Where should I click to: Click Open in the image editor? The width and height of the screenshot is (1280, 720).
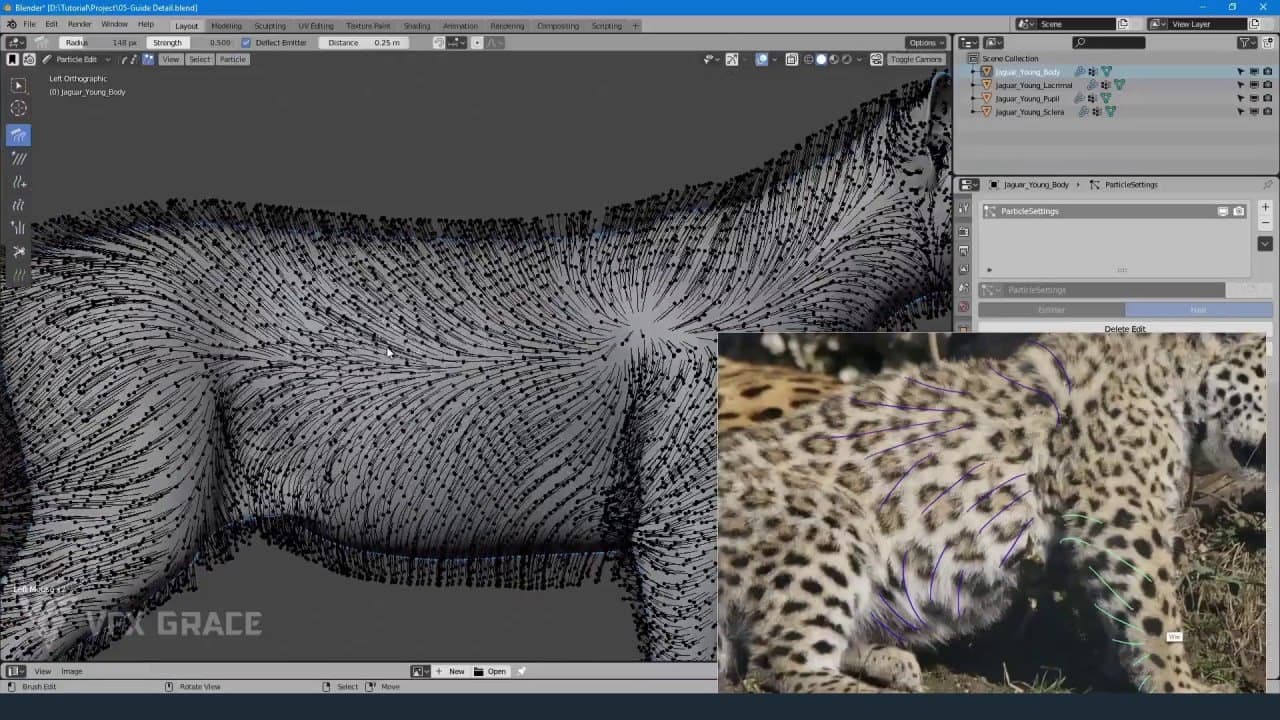tap(490, 671)
